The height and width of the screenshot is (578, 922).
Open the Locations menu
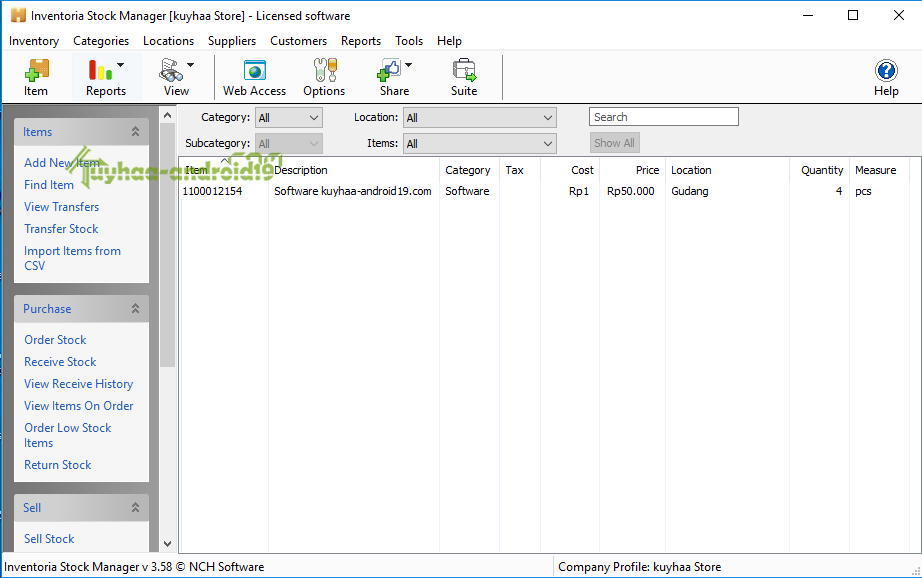168,41
